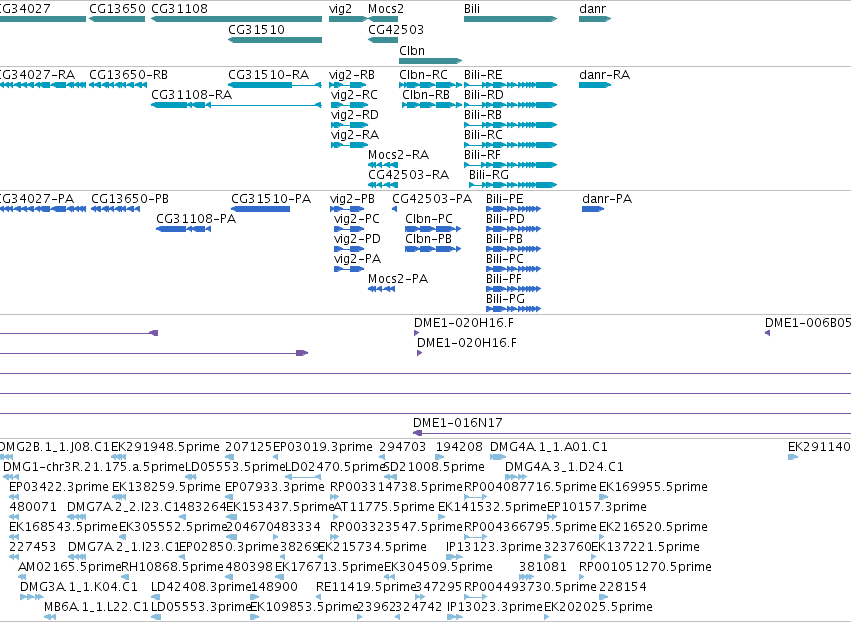Select the danr gene name label
Image resolution: width=851 pixels, height=622 pixels.
click(592, 9)
